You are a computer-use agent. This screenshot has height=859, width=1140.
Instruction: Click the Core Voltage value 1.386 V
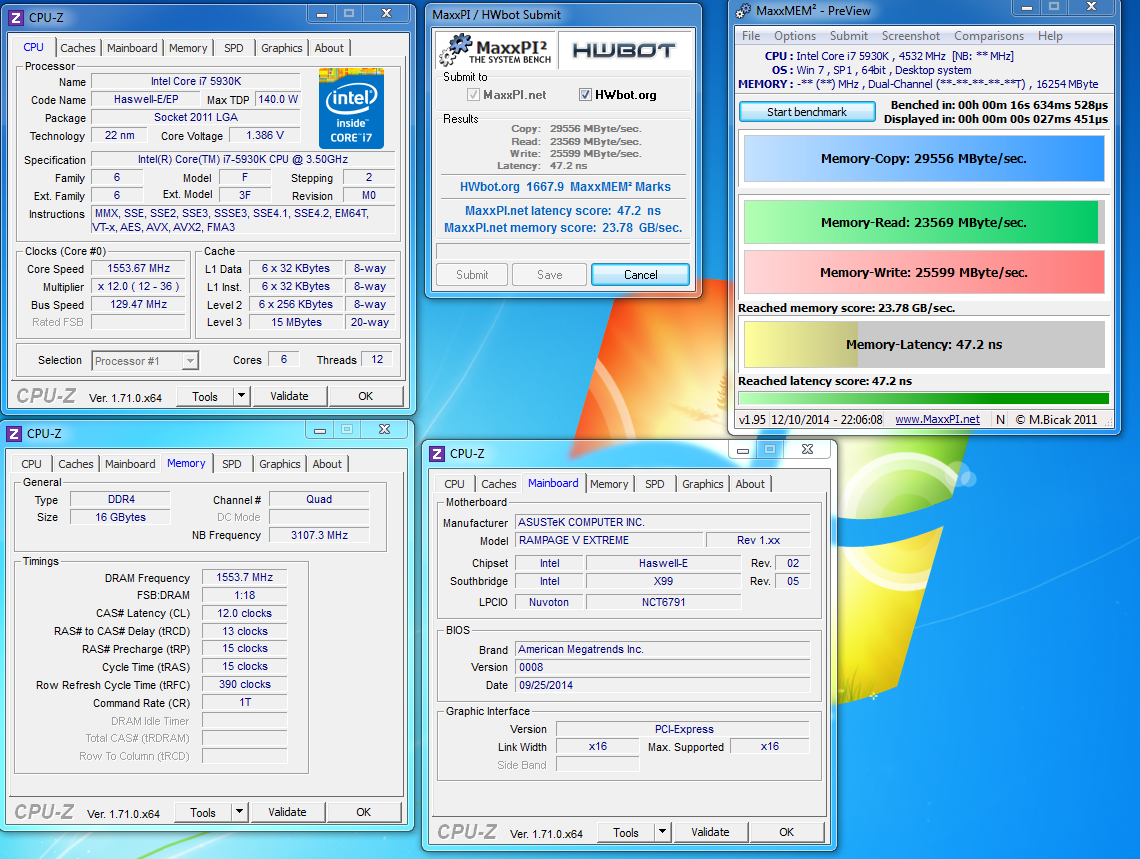(265, 135)
